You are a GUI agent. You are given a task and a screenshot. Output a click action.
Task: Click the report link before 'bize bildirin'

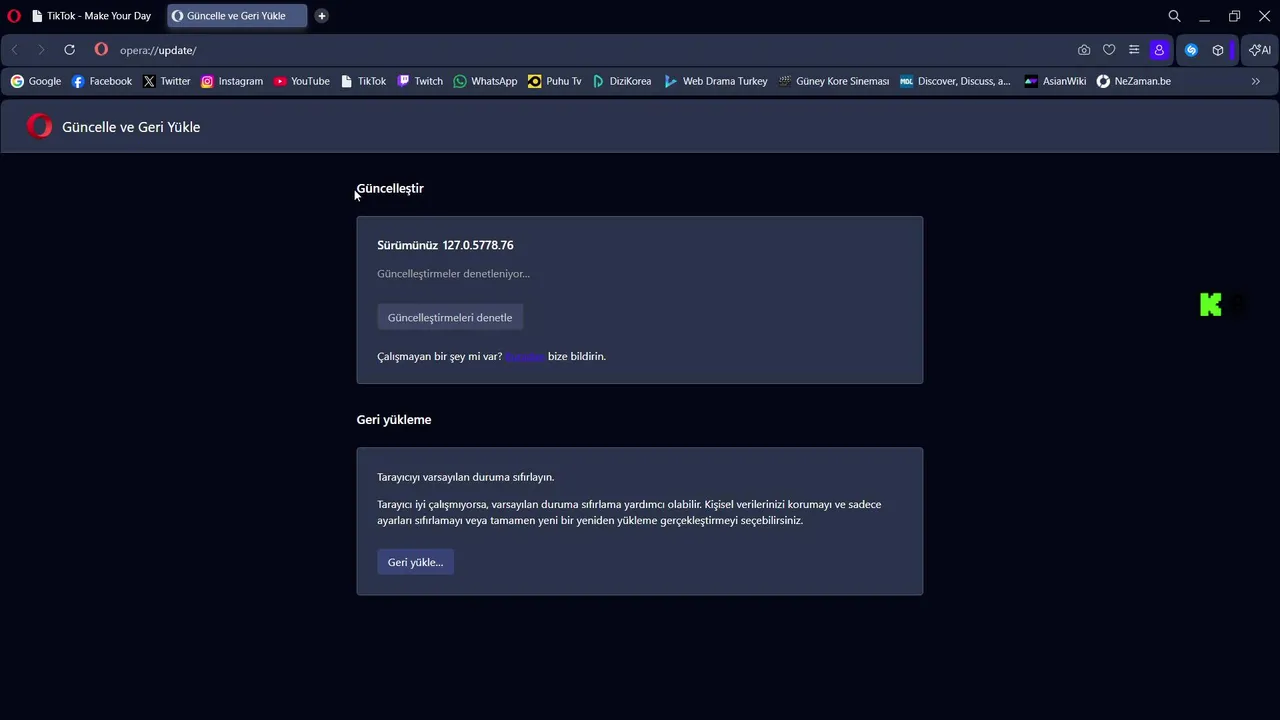pyautogui.click(x=524, y=356)
